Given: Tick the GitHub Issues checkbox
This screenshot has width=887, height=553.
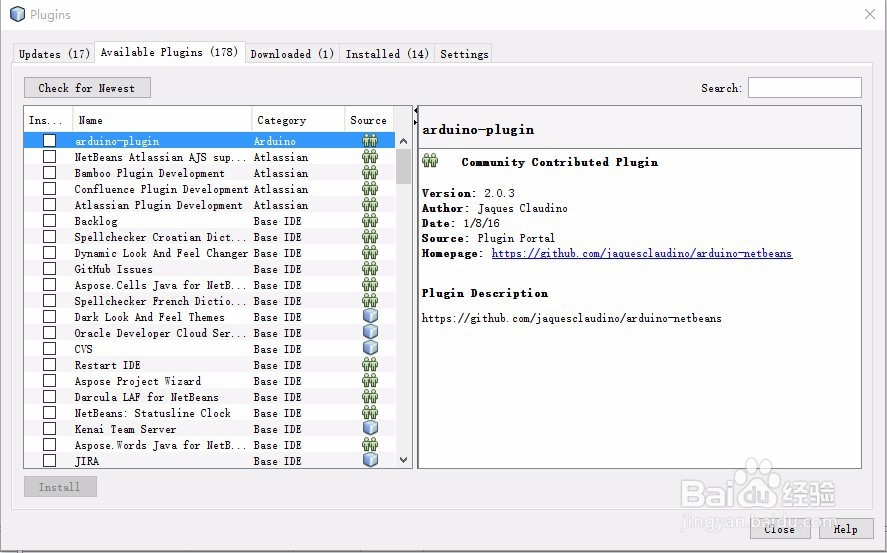Looking at the screenshot, I should (x=50, y=269).
